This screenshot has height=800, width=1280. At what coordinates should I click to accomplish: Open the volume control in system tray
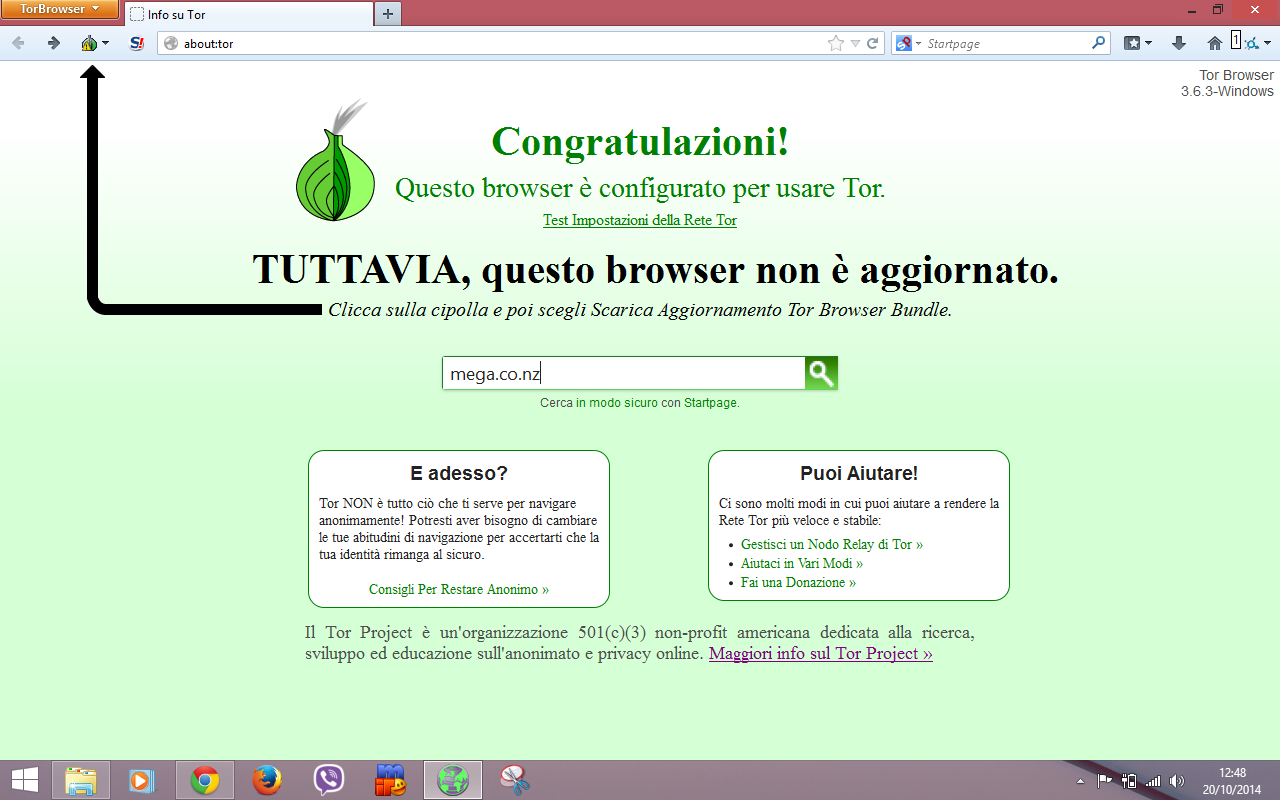(x=1177, y=780)
